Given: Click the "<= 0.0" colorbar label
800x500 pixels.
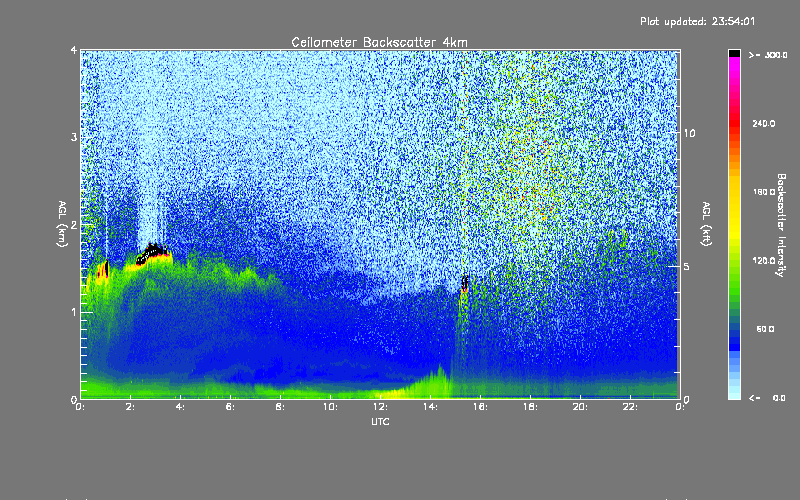Looking at the screenshot, I should coord(767,398).
